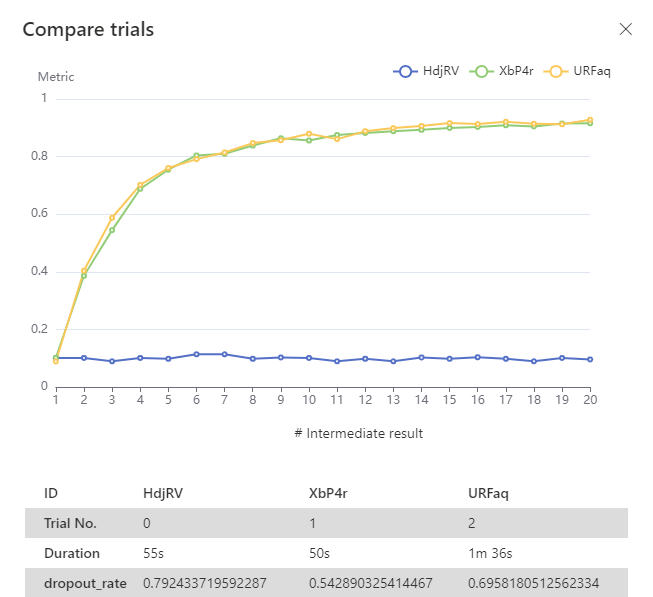Select the HdjRV column header in table

coord(160,493)
